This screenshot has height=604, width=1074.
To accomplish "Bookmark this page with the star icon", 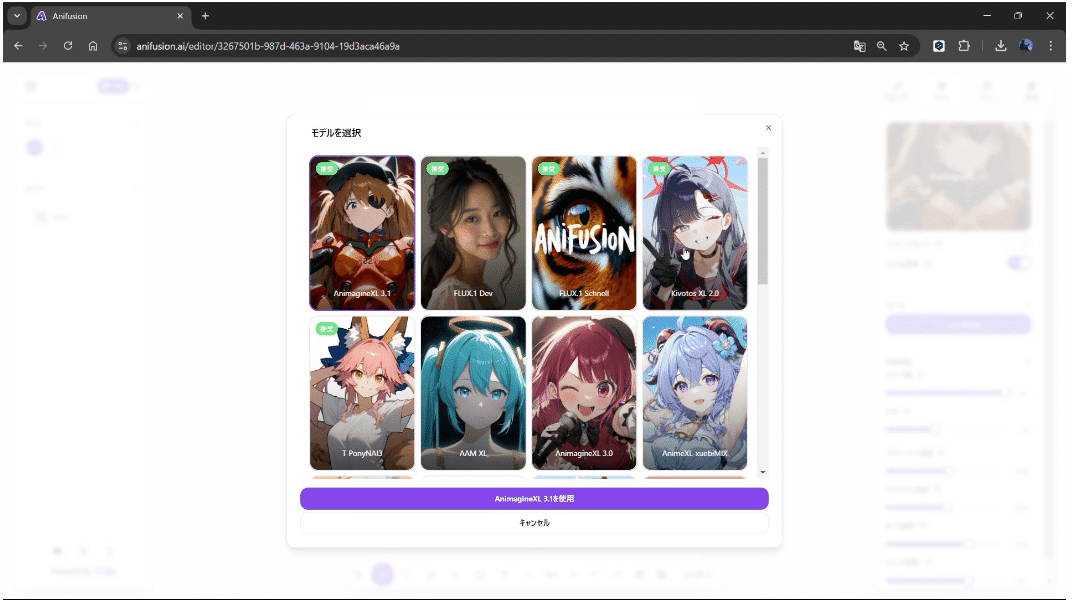I will 904,46.
